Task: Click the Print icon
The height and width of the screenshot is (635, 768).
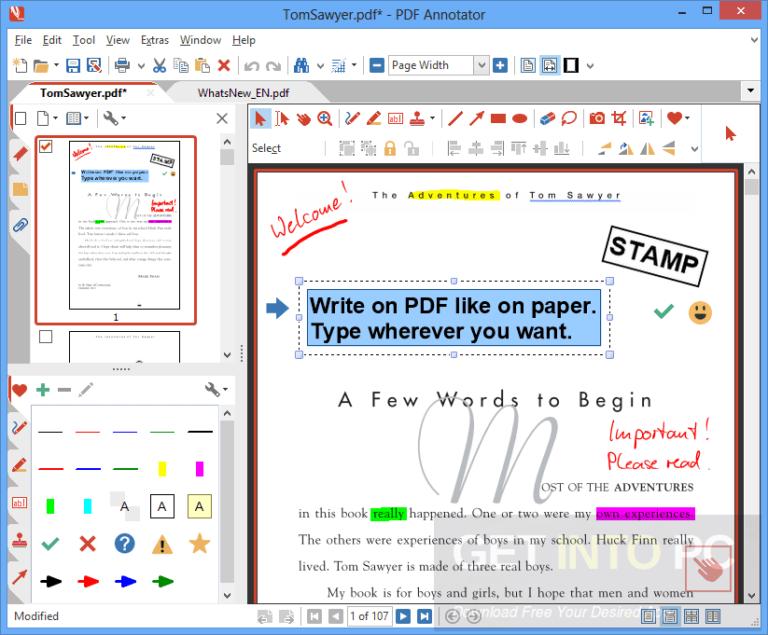Action: click(122, 65)
